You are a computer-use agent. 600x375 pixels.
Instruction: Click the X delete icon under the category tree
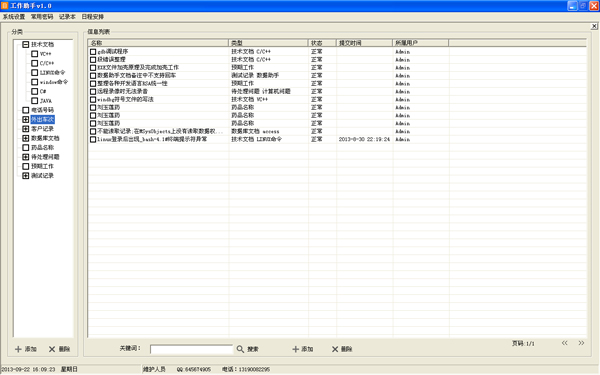point(52,349)
